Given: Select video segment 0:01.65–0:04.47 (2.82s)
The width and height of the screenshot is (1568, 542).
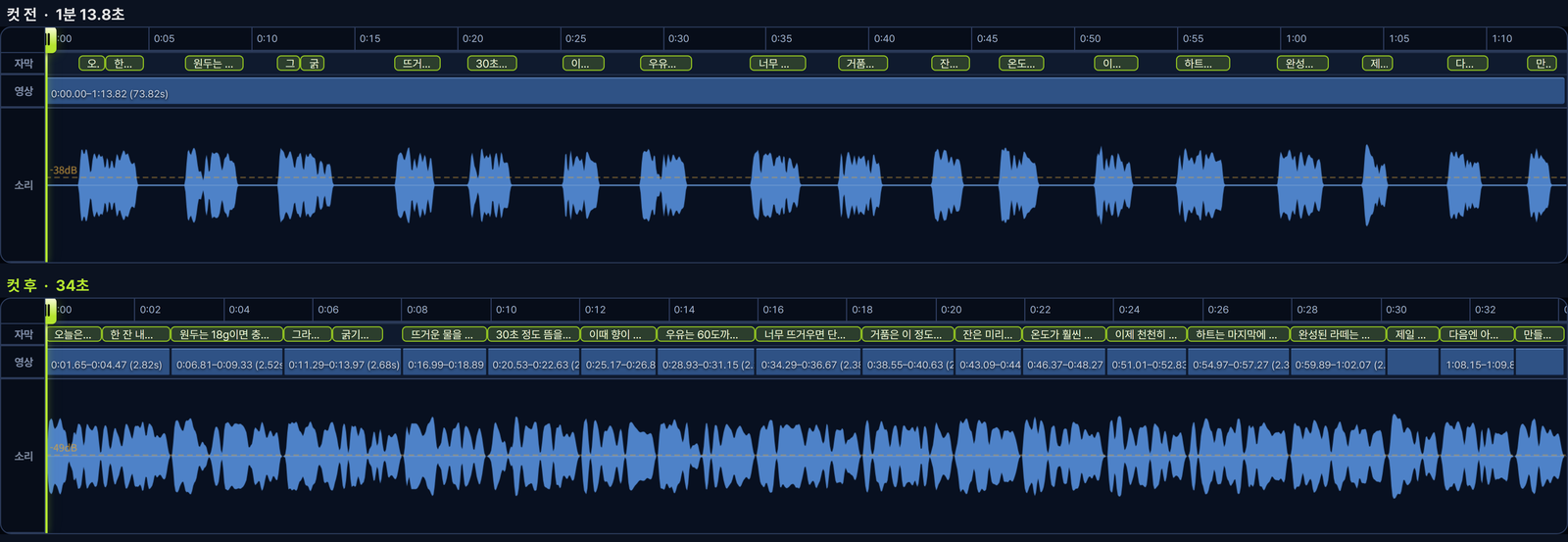Looking at the screenshot, I should 109,364.
